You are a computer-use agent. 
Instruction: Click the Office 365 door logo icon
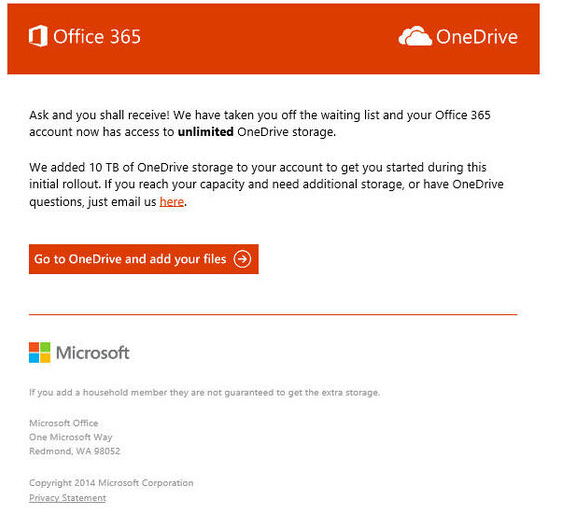[38, 36]
